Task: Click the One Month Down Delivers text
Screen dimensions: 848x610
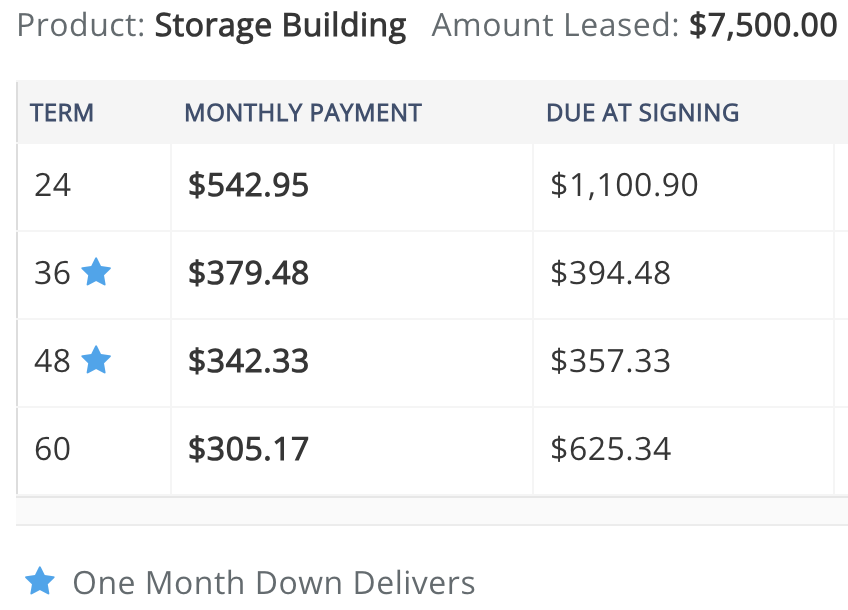Action: (x=274, y=583)
